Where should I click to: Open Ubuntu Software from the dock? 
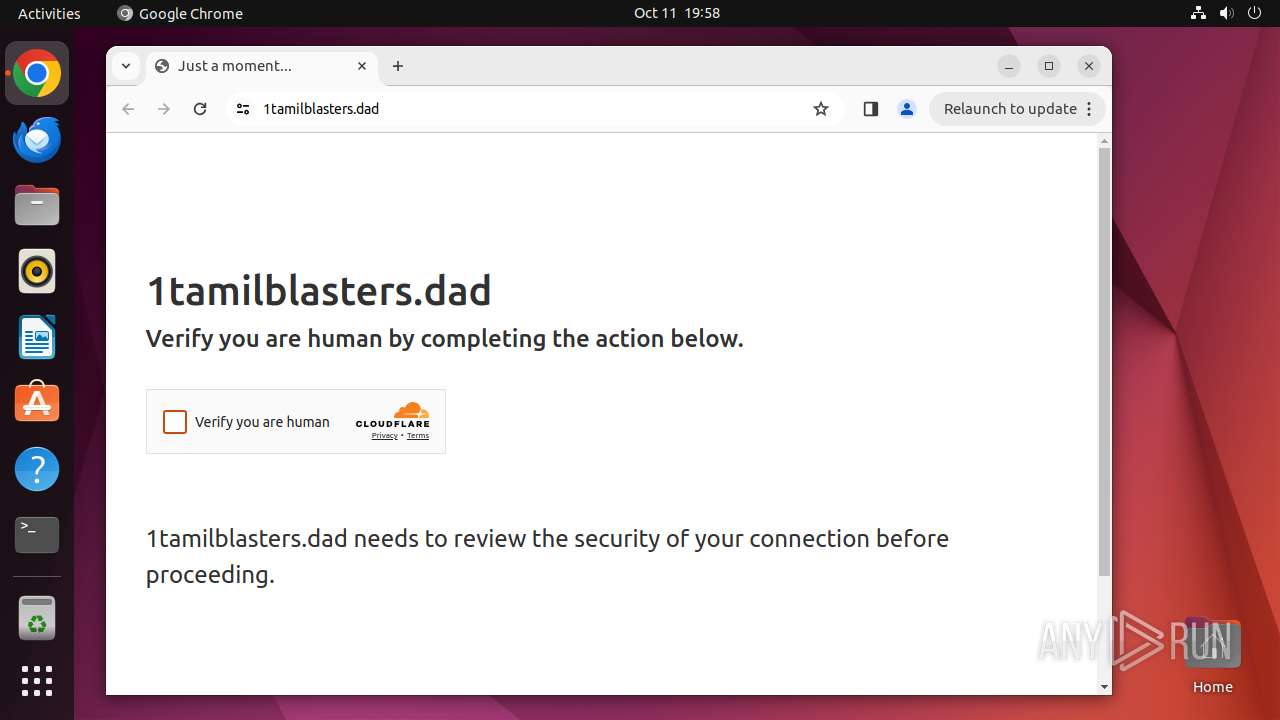point(37,403)
